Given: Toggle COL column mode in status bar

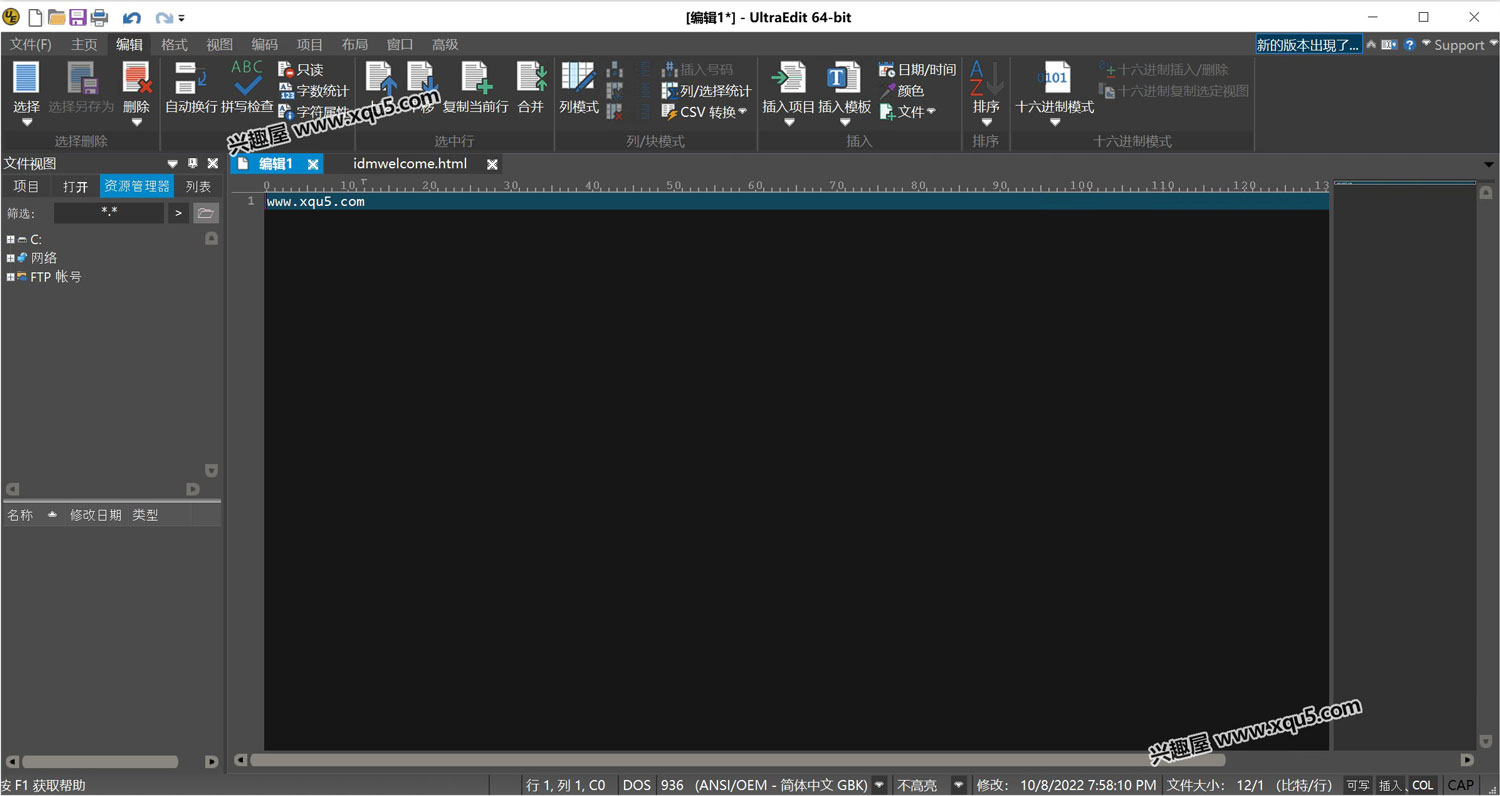Looking at the screenshot, I should 1423,785.
